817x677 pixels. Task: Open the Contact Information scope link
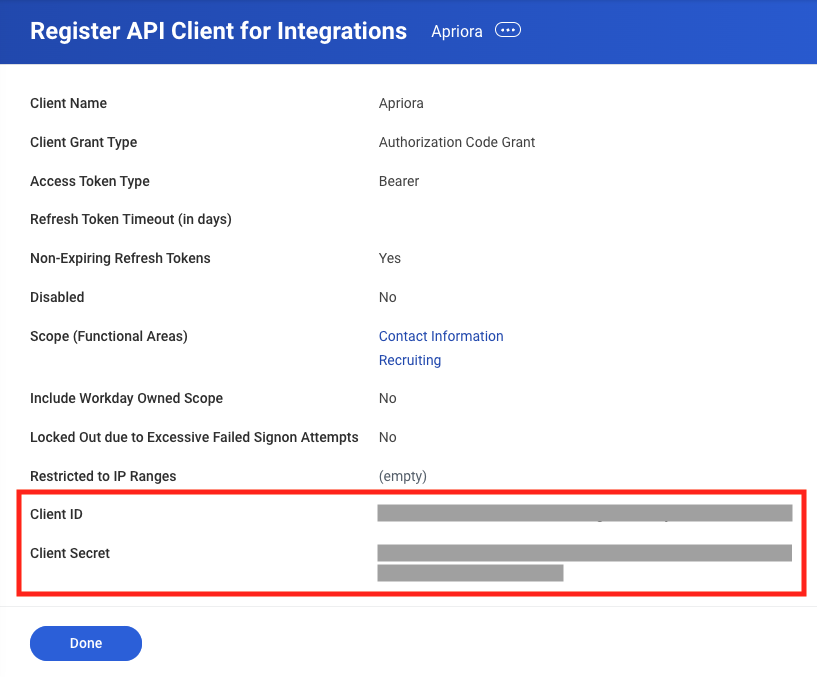point(441,336)
